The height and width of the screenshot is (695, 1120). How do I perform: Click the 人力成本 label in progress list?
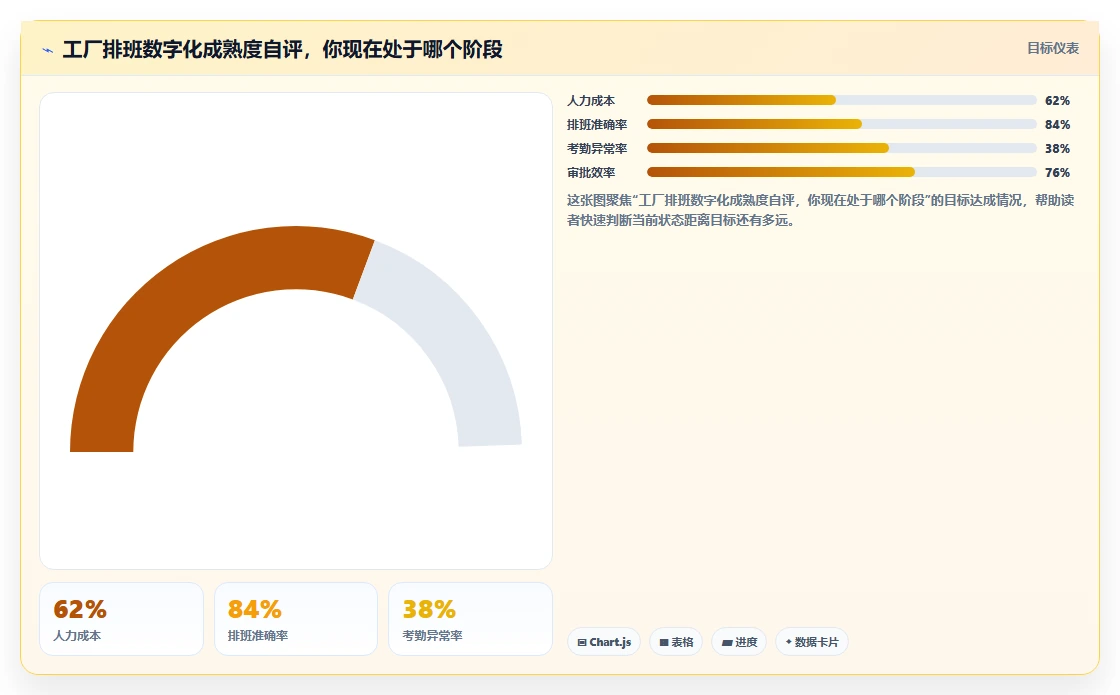pos(591,101)
